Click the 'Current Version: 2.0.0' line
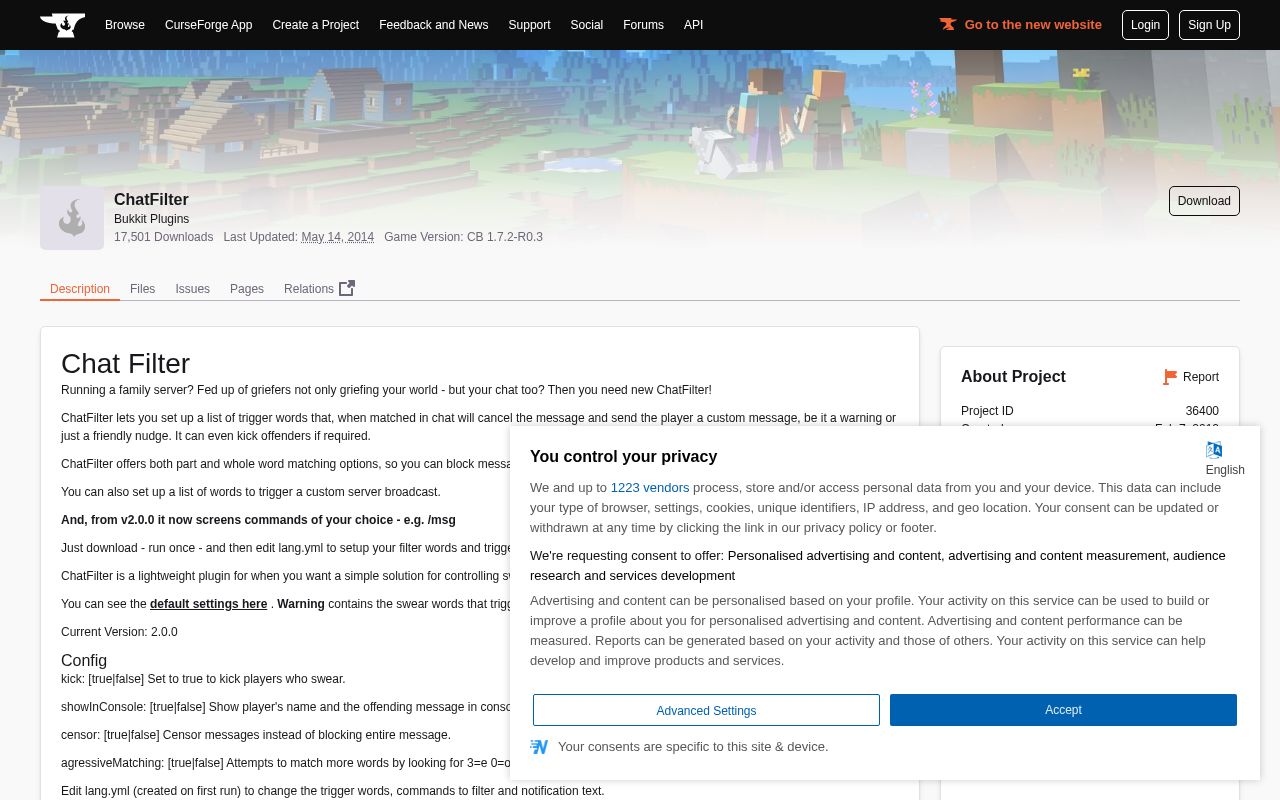Image resolution: width=1280 pixels, height=800 pixels. 119,632
